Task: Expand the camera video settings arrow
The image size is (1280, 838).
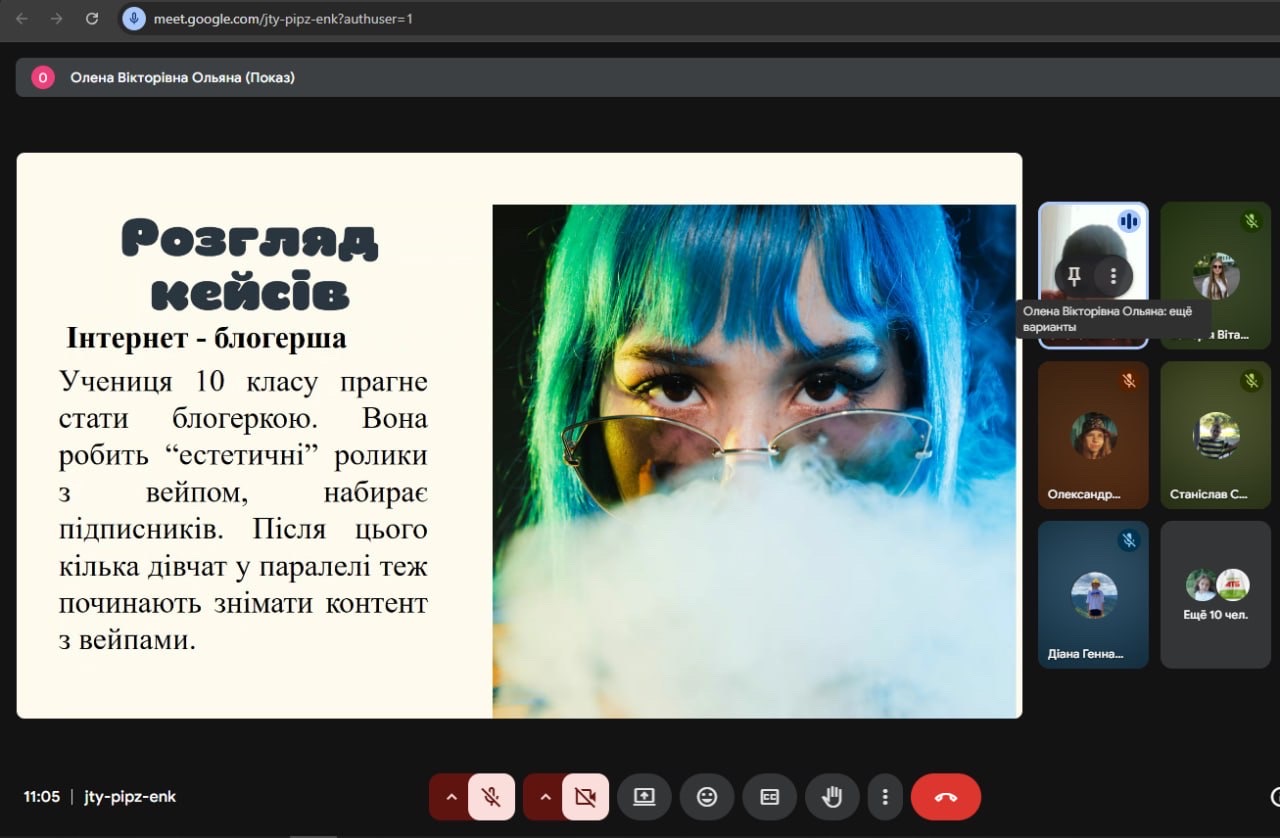Action: (x=545, y=797)
